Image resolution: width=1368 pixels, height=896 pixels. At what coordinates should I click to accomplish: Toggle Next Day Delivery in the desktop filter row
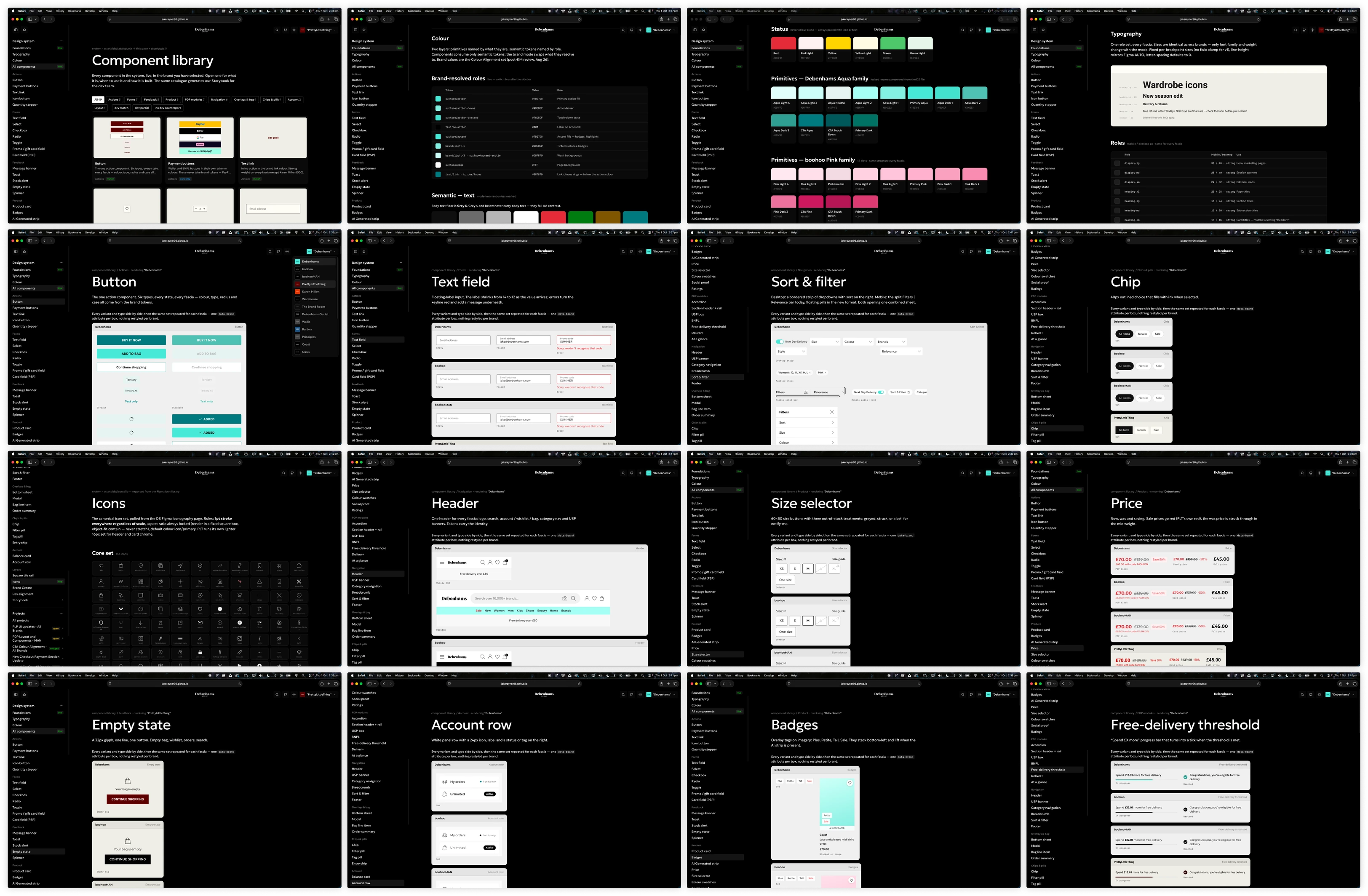pyautogui.click(x=780, y=341)
